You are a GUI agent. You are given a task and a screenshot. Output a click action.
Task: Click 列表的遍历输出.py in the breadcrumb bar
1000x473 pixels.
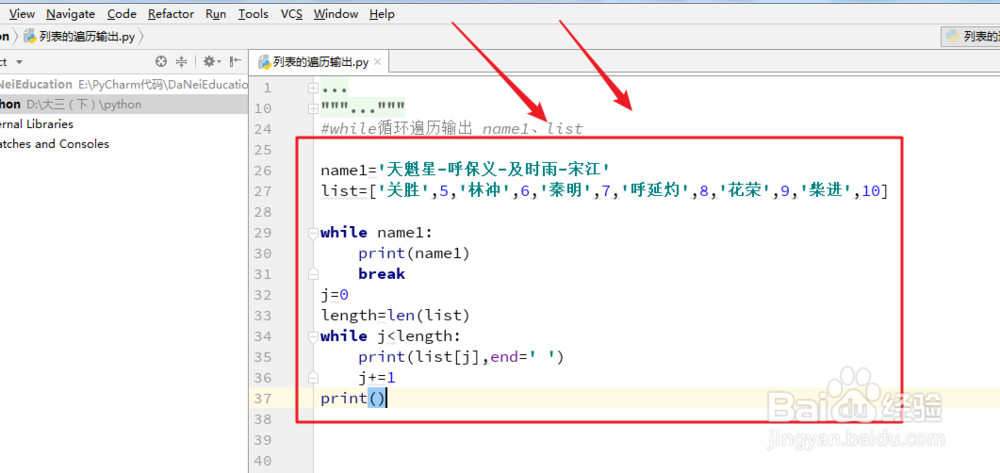[87, 36]
